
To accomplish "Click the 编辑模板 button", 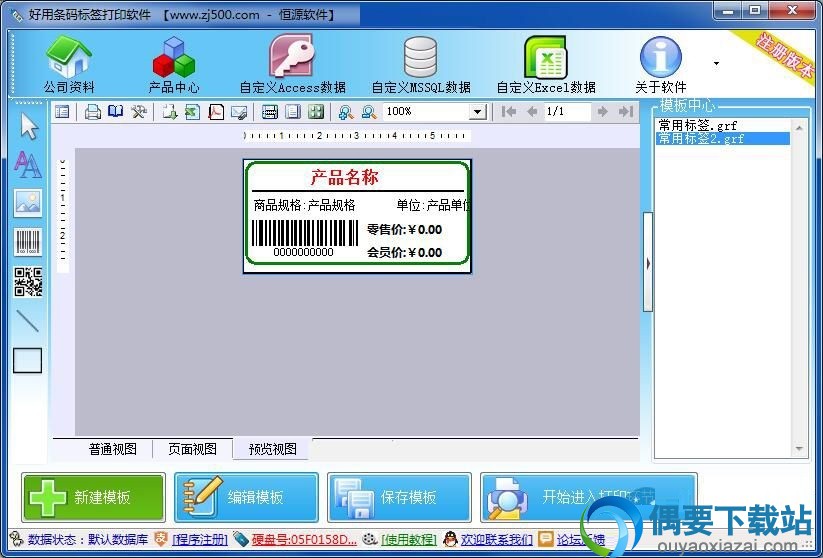I will [246, 497].
